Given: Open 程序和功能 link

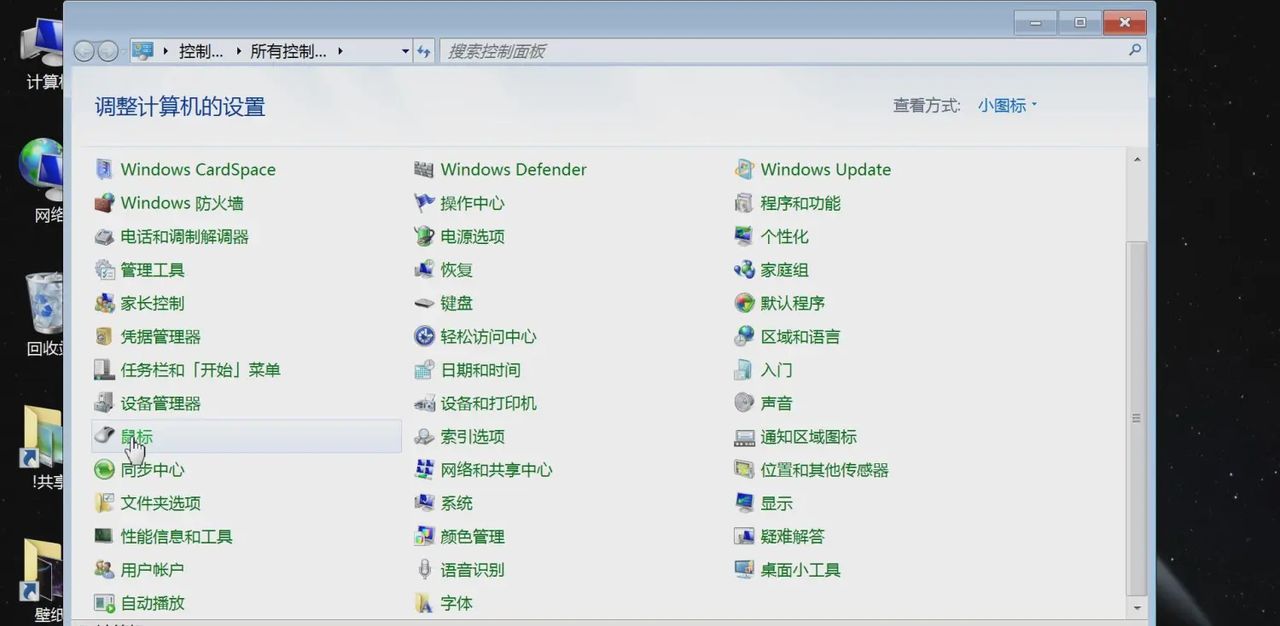Looking at the screenshot, I should coord(800,203).
